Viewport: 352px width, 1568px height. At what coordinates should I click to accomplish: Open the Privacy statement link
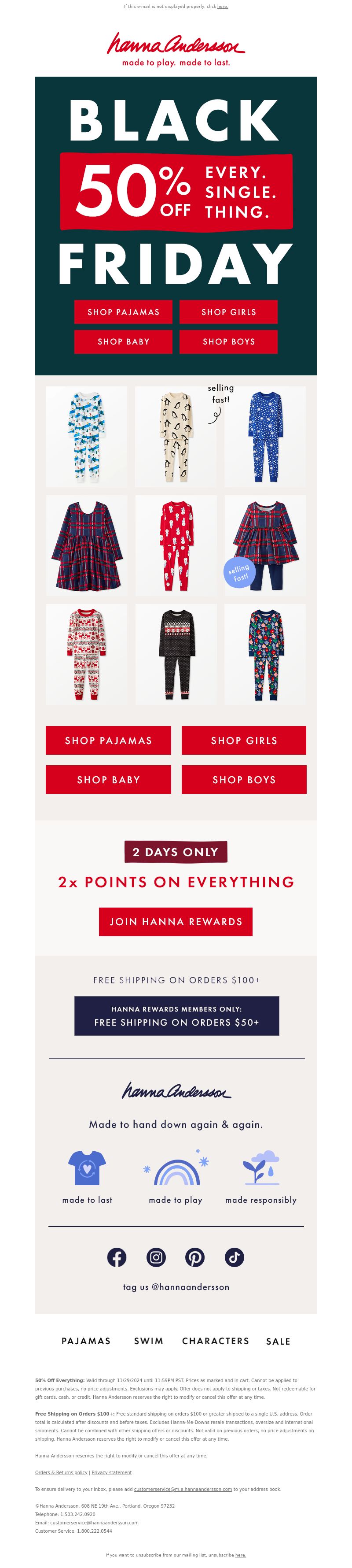111,1472
